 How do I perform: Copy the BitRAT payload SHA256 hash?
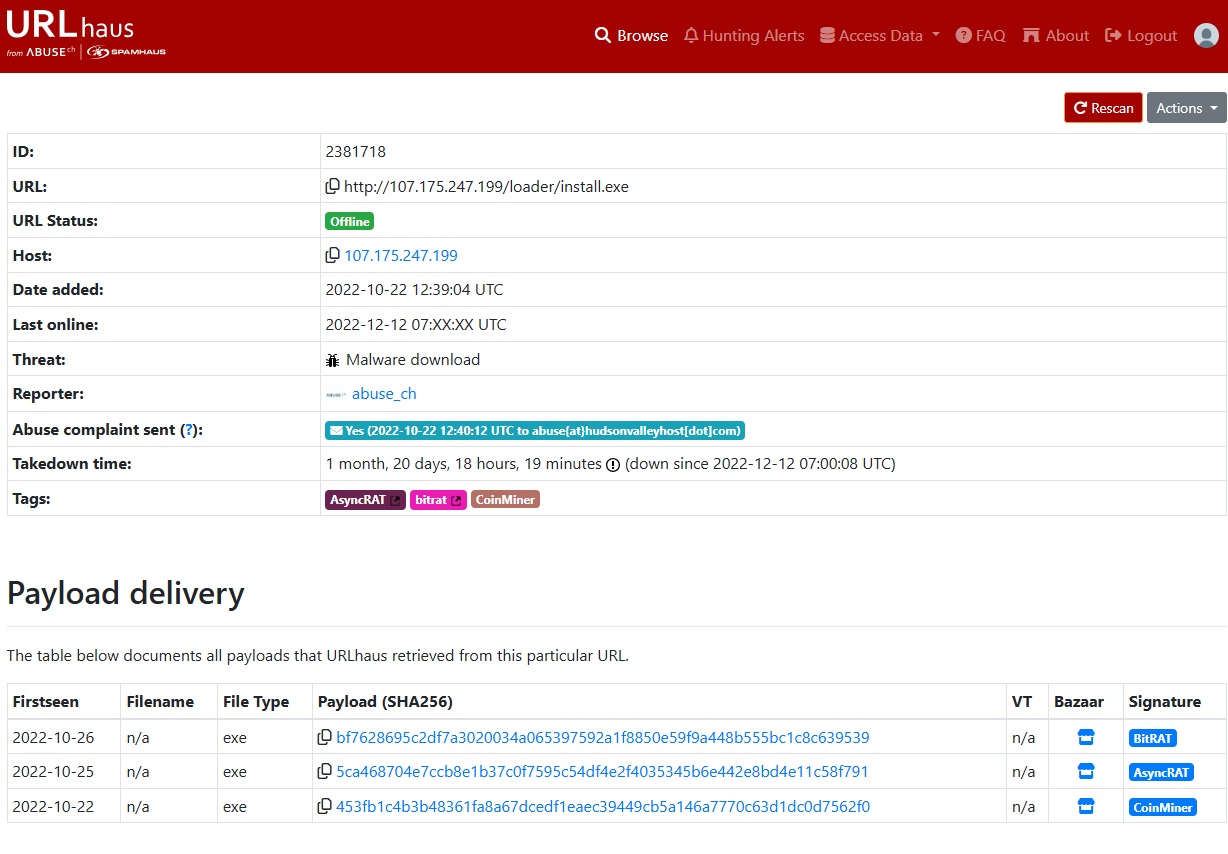click(x=325, y=738)
